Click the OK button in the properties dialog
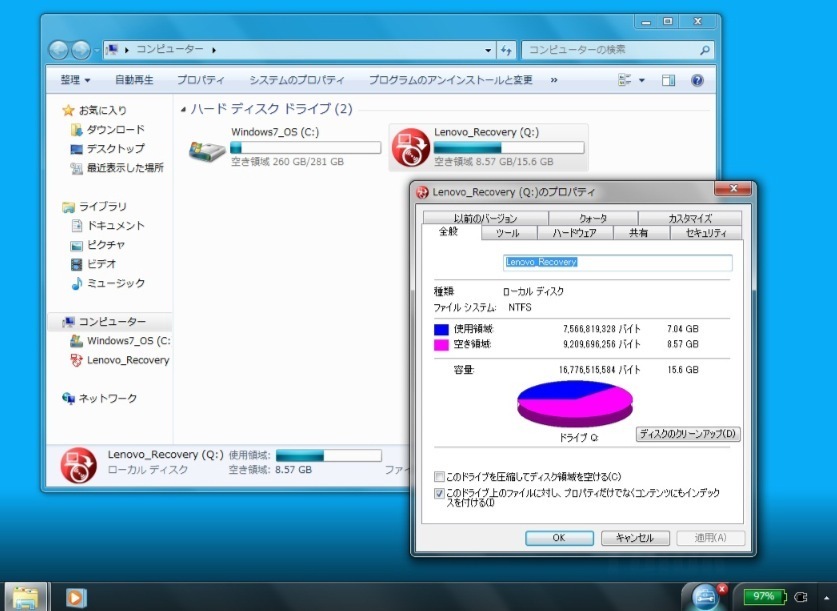Viewport: 837px width, 611px height. click(x=559, y=538)
